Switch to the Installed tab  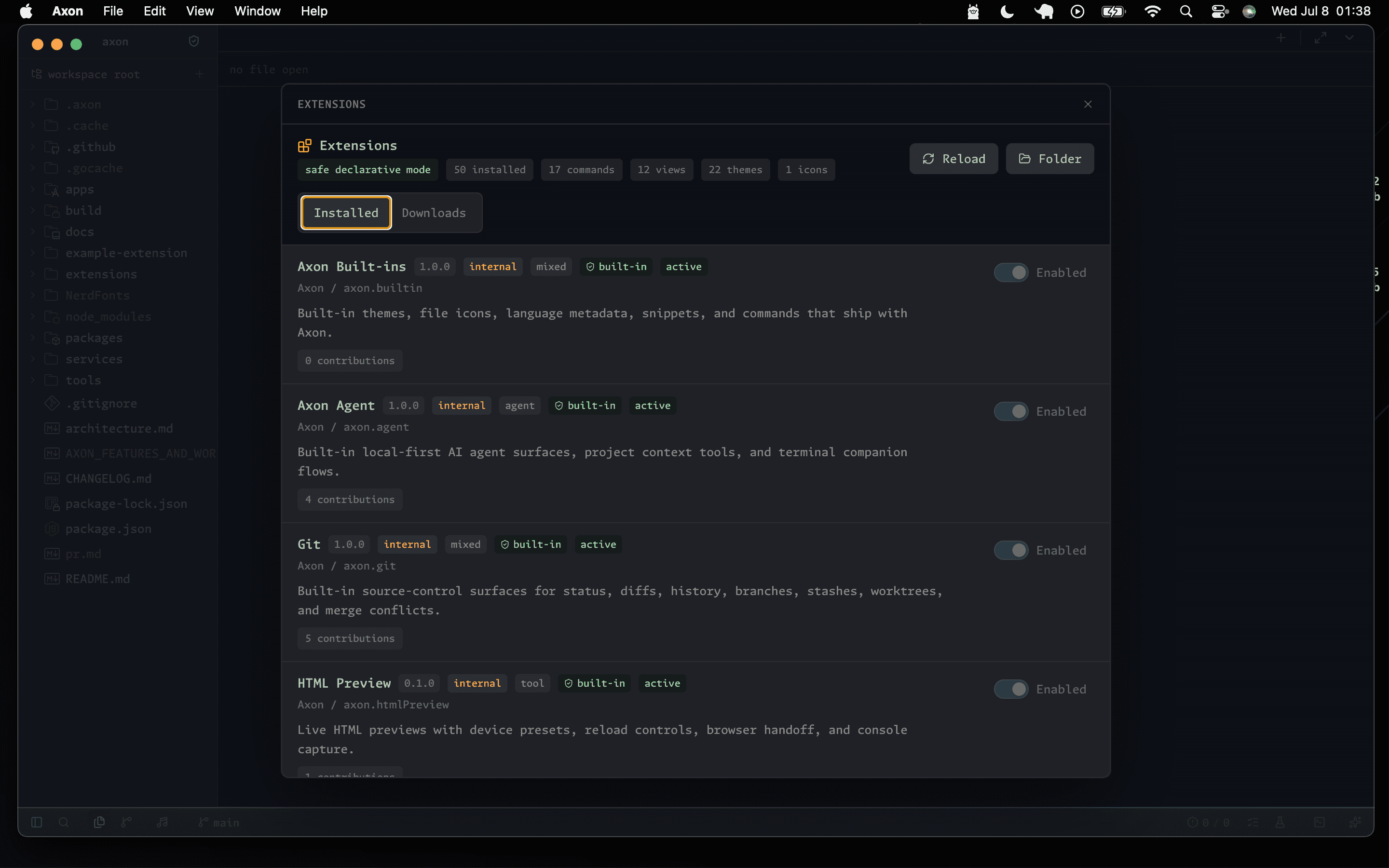coord(346,213)
